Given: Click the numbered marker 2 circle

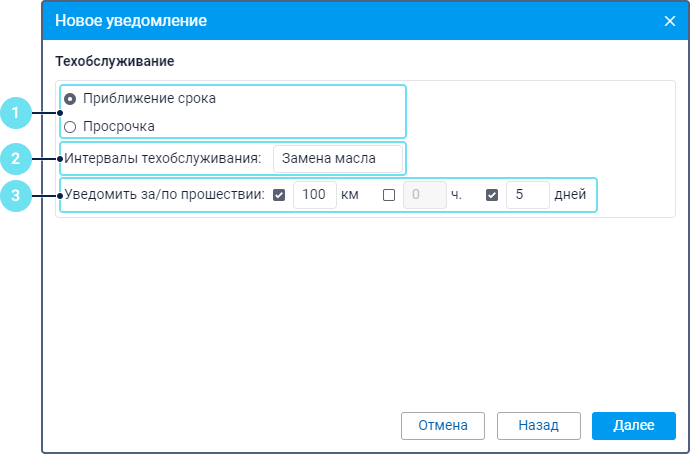Looking at the screenshot, I should 15,158.
